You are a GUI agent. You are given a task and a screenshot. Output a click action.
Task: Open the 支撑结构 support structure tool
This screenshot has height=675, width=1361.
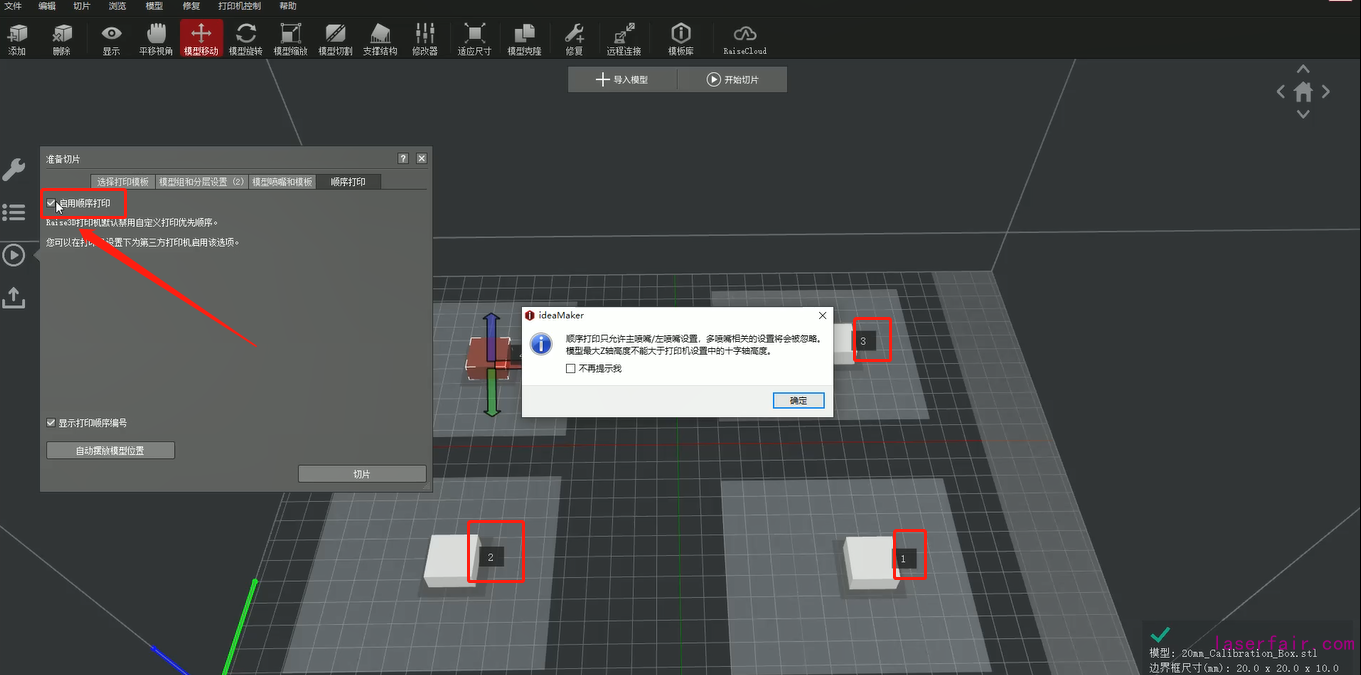click(x=379, y=38)
